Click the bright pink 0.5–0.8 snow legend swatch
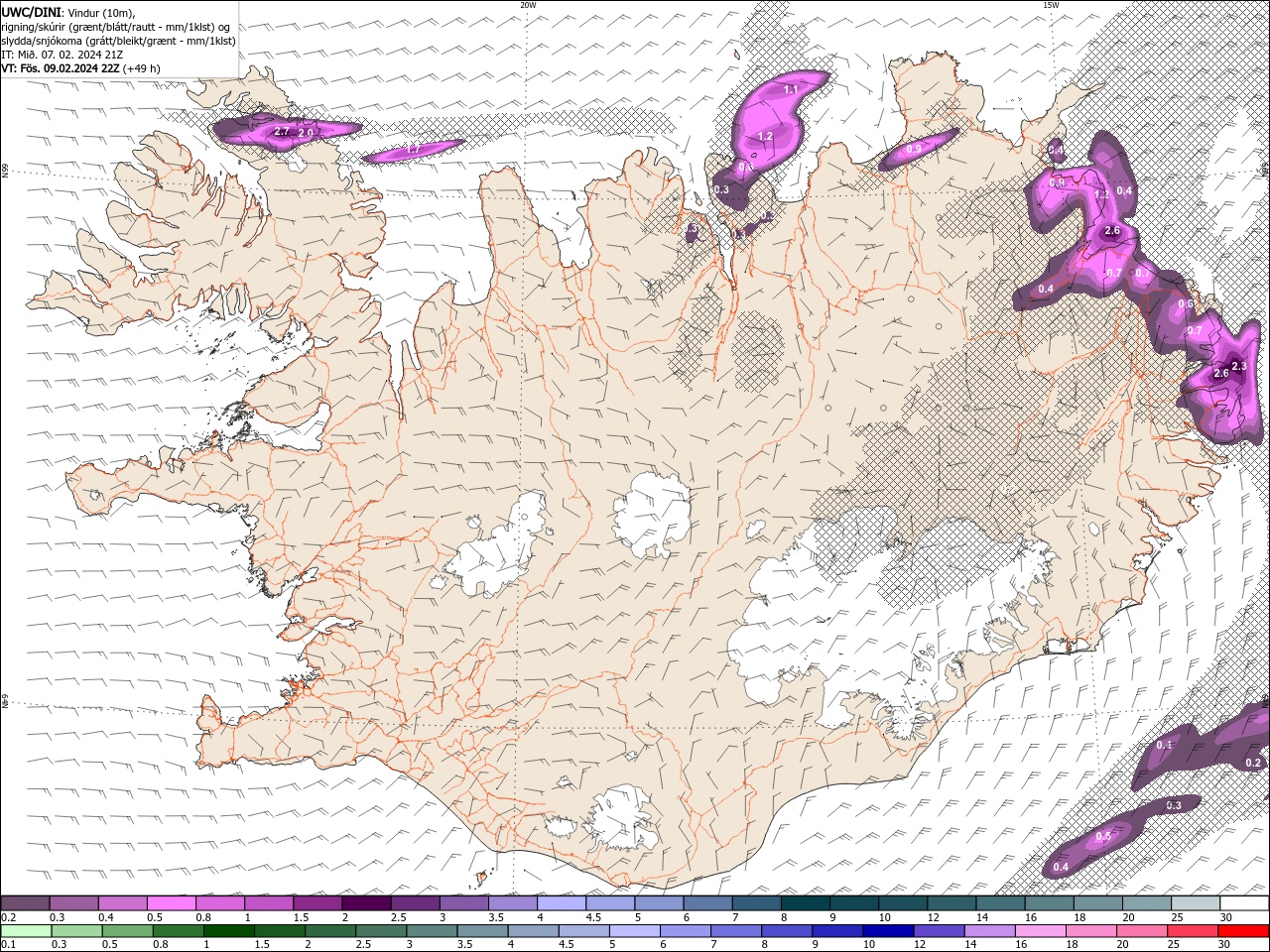This screenshot has width=1270, height=952. pos(172,903)
